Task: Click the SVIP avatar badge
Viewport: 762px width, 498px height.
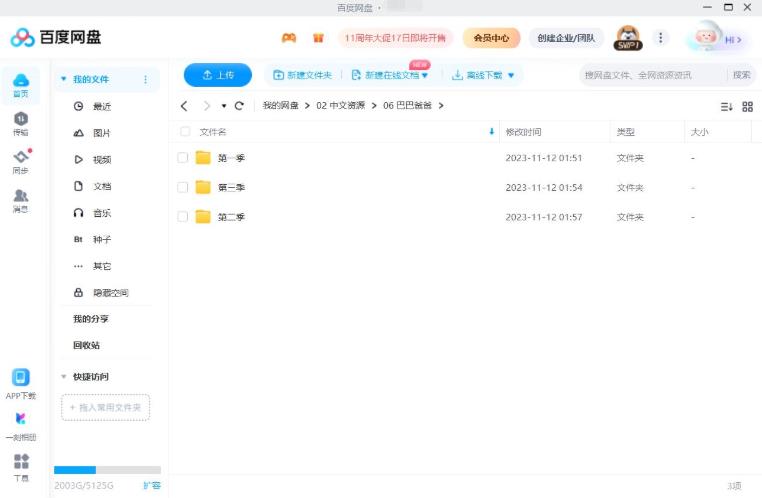Action: (628, 38)
